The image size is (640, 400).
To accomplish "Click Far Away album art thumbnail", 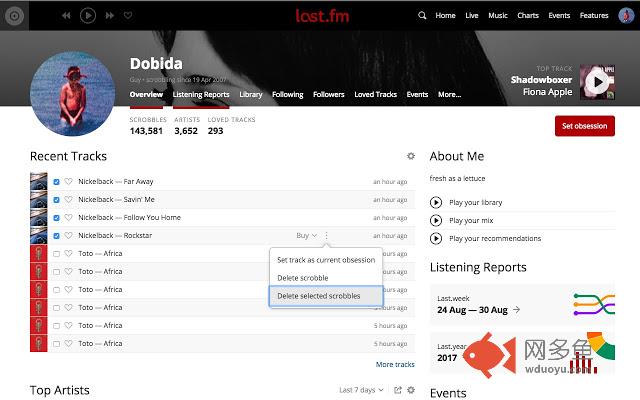I will [39, 181].
